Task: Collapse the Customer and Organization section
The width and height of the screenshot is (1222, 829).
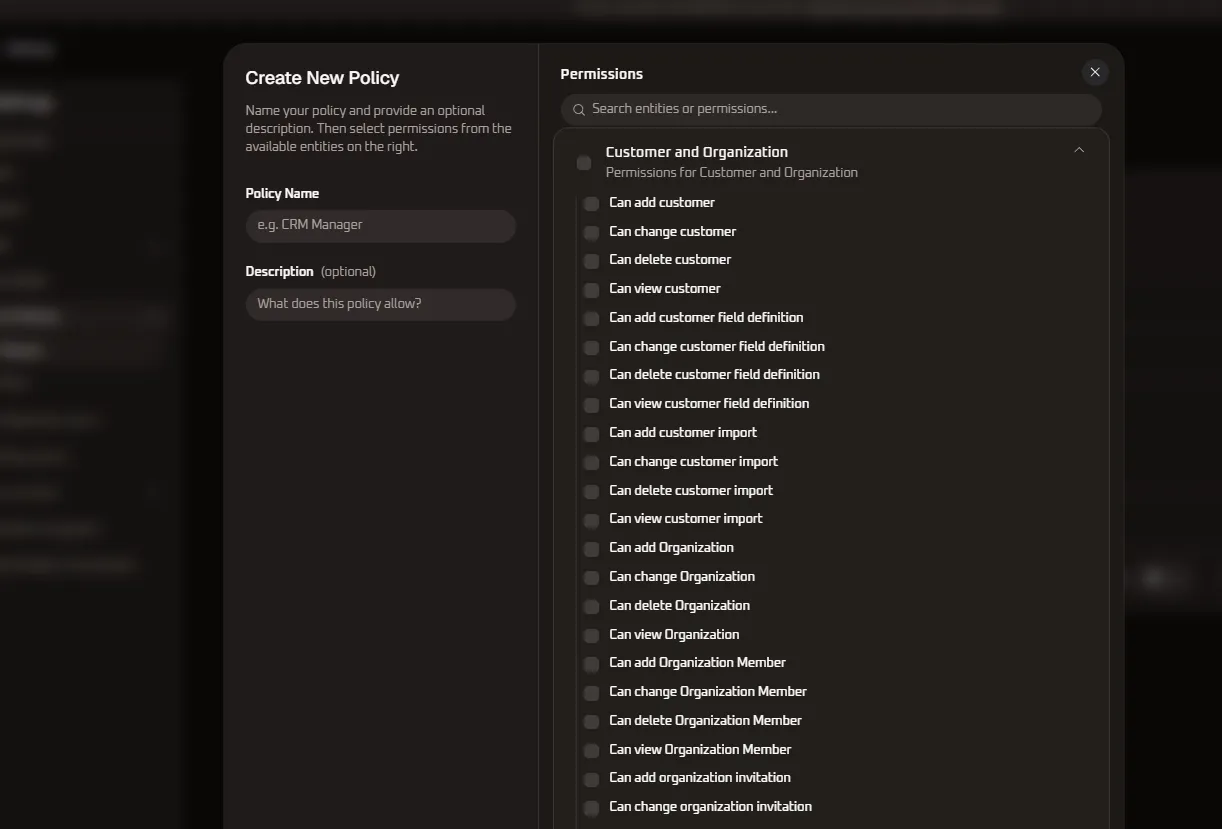Action: pyautogui.click(x=1079, y=150)
